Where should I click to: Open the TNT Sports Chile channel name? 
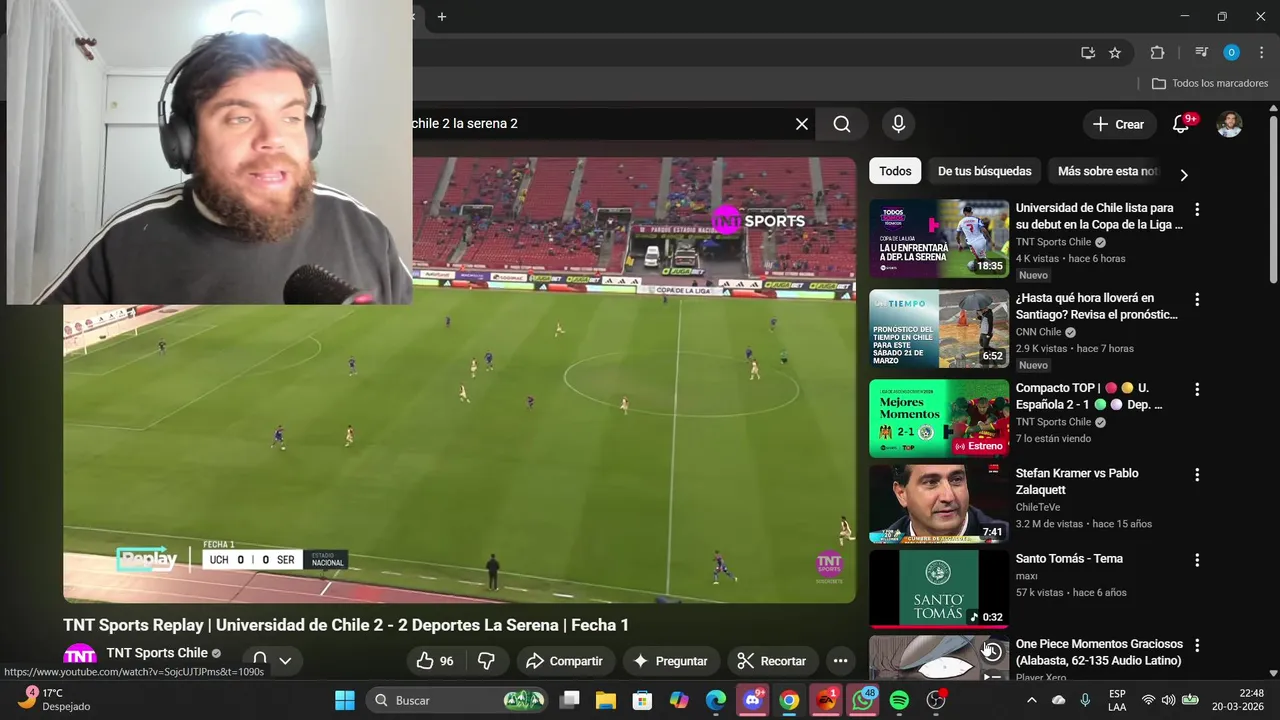pos(157,653)
